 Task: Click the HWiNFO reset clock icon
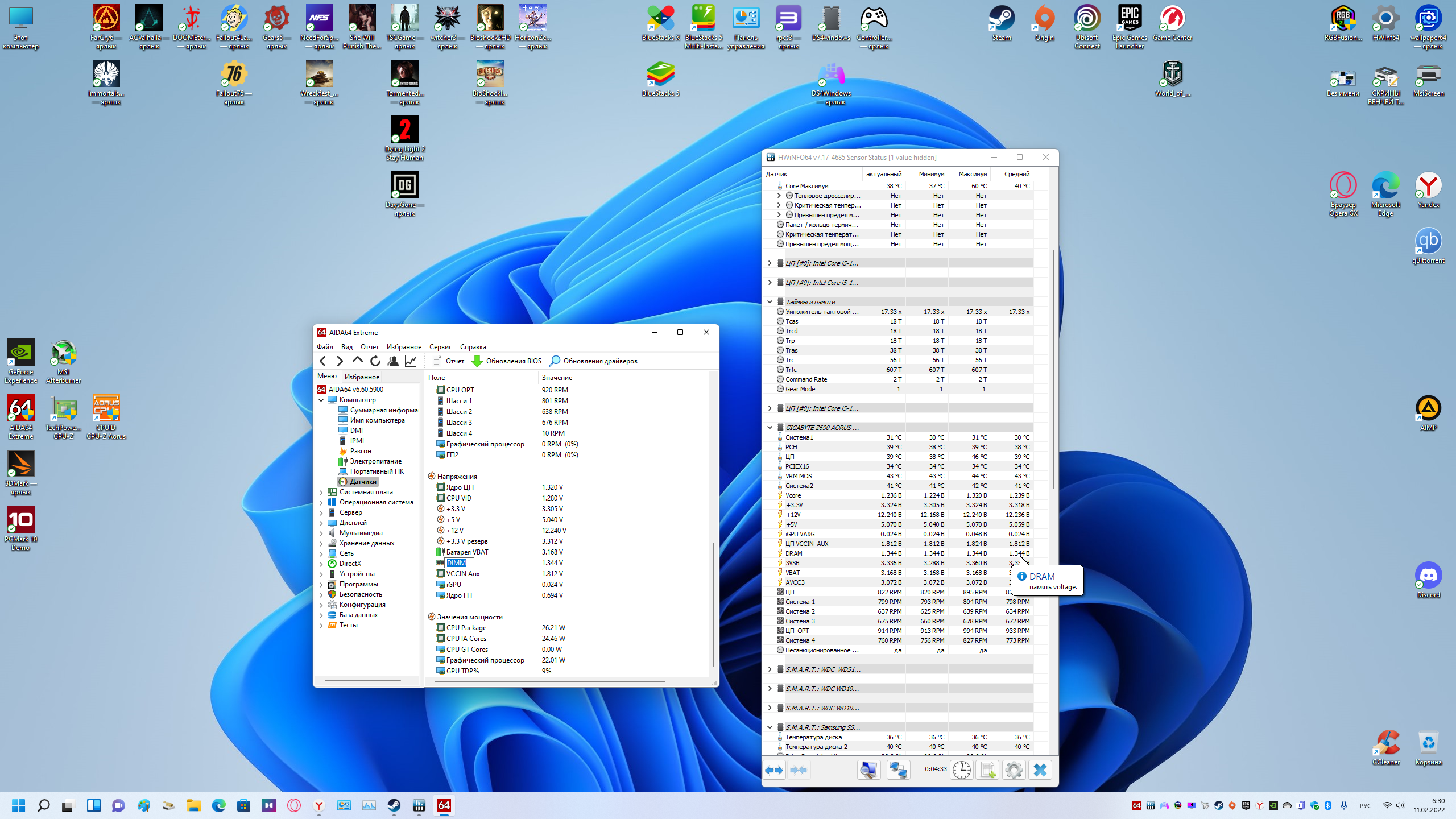point(962,770)
